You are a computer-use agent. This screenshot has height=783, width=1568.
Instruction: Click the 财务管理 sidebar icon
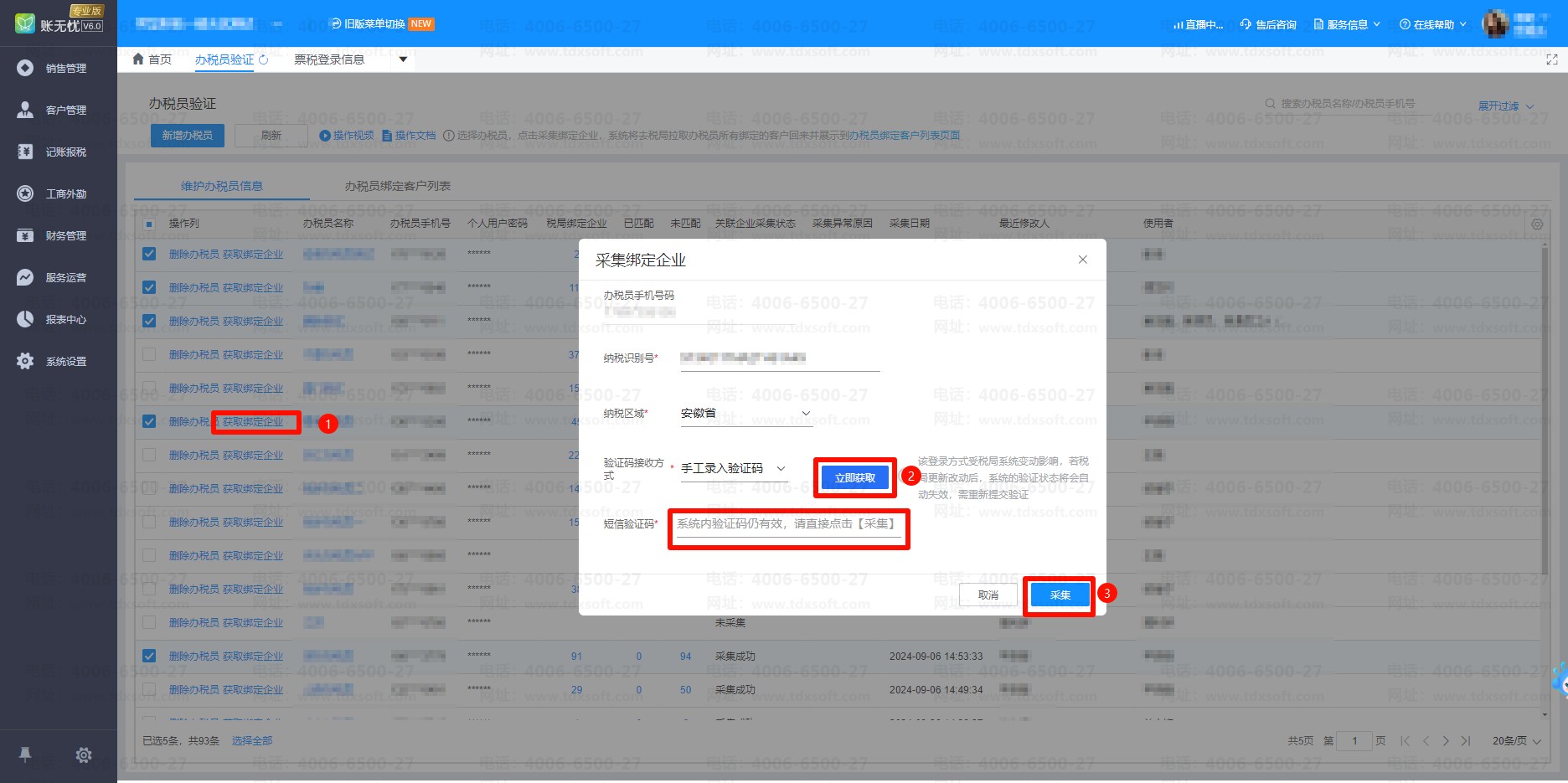(x=25, y=235)
